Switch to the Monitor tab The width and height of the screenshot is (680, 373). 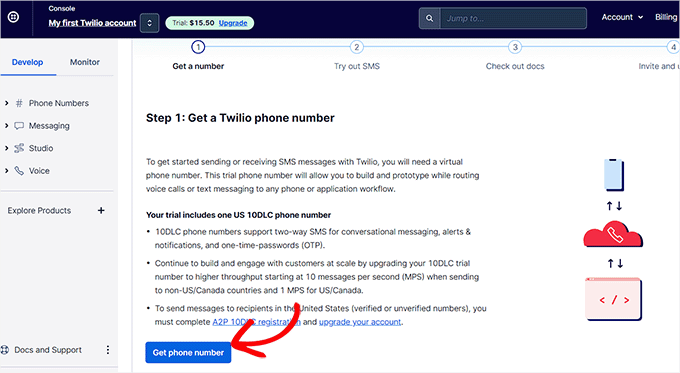[85, 62]
